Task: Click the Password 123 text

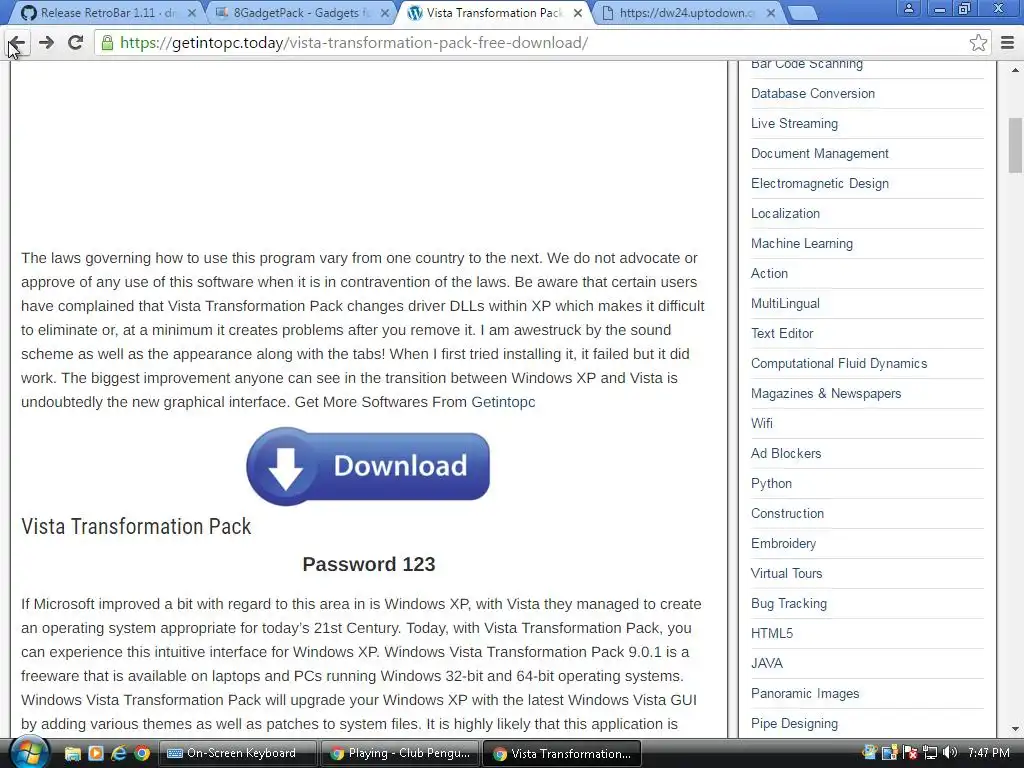Action: (x=368, y=564)
